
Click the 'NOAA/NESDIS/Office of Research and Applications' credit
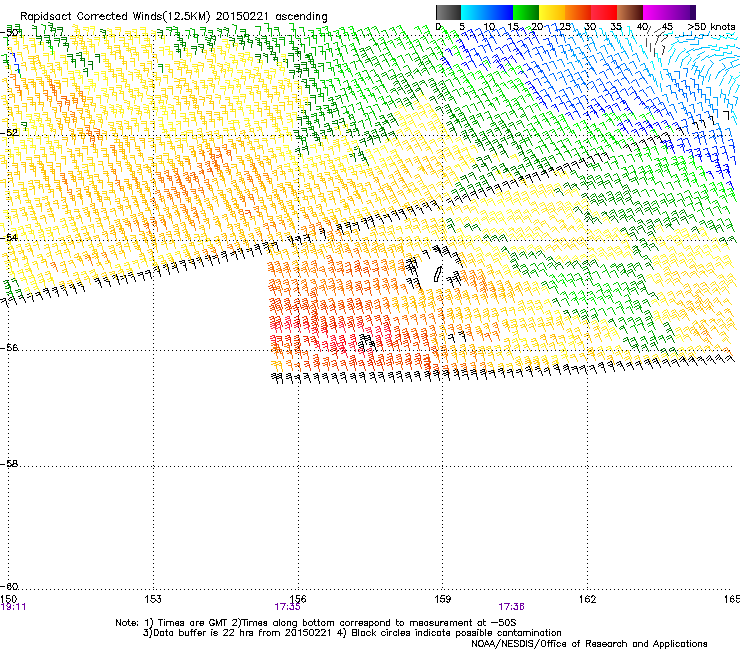pyautogui.click(x=589, y=643)
